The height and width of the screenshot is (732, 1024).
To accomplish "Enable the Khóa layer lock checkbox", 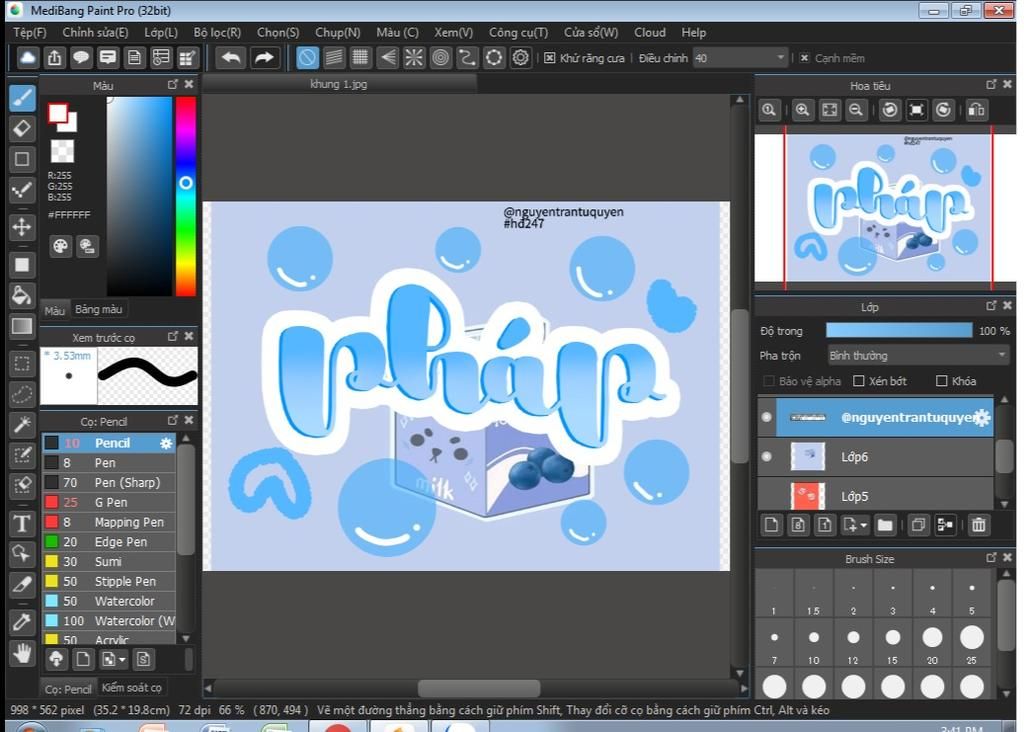I will coord(941,381).
